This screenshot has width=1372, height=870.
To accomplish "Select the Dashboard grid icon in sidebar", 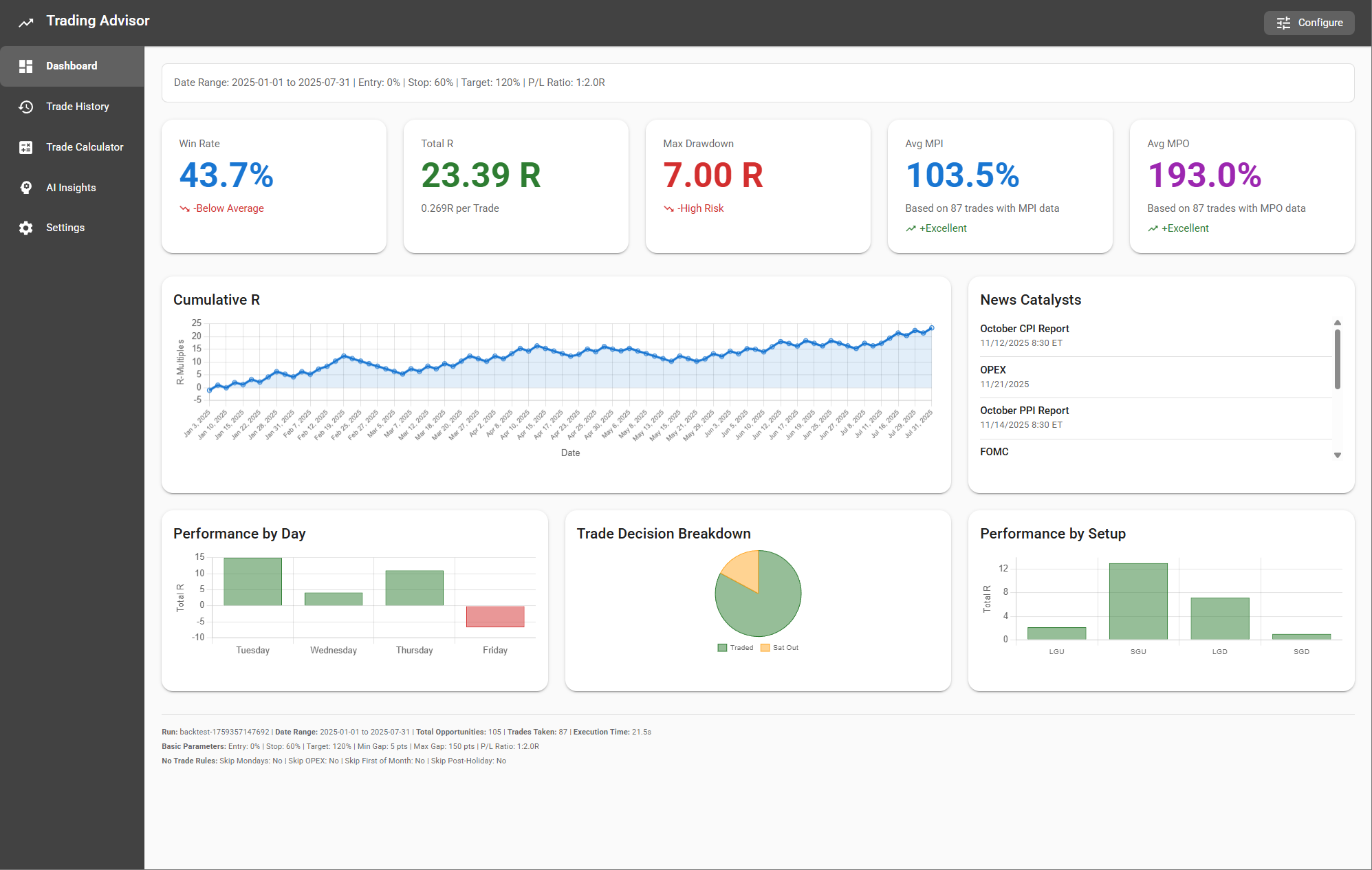I will (25, 65).
